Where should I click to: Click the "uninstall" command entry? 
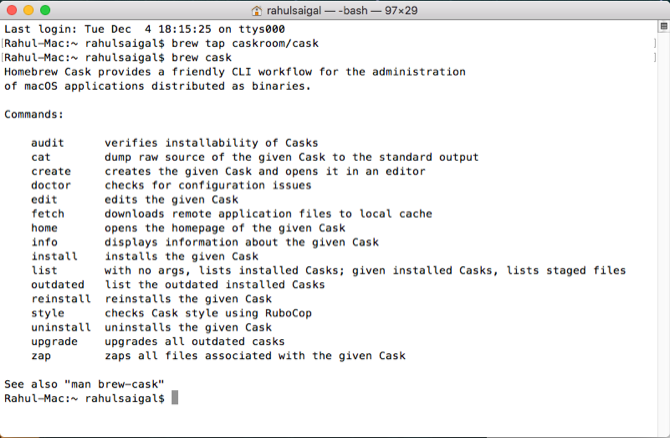(x=61, y=327)
